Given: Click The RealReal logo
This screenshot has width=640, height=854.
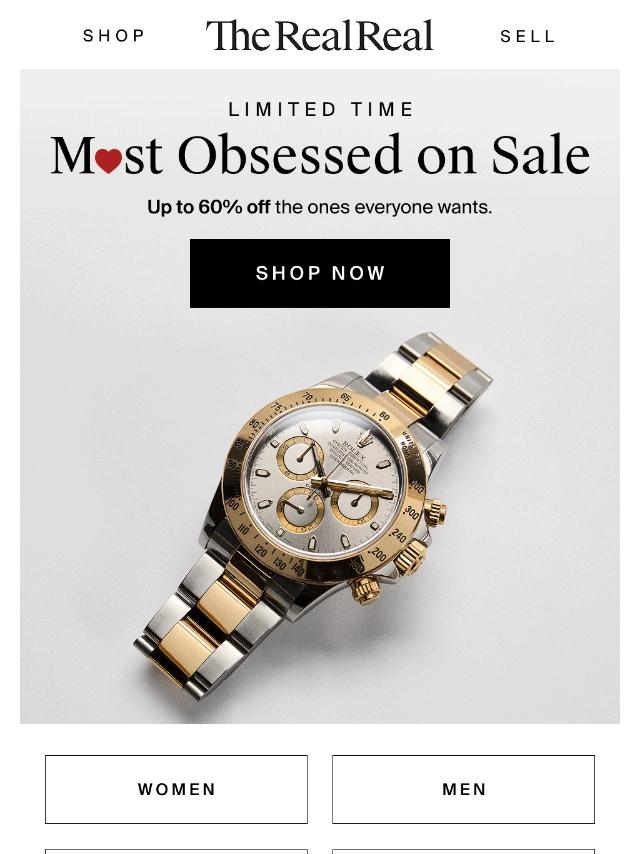Looking at the screenshot, I should pyautogui.click(x=320, y=35).
